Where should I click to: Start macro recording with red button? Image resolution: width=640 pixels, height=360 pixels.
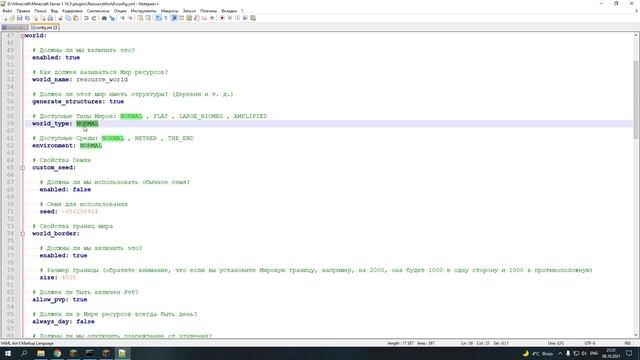pyautogui.click(x=222, y=18)
